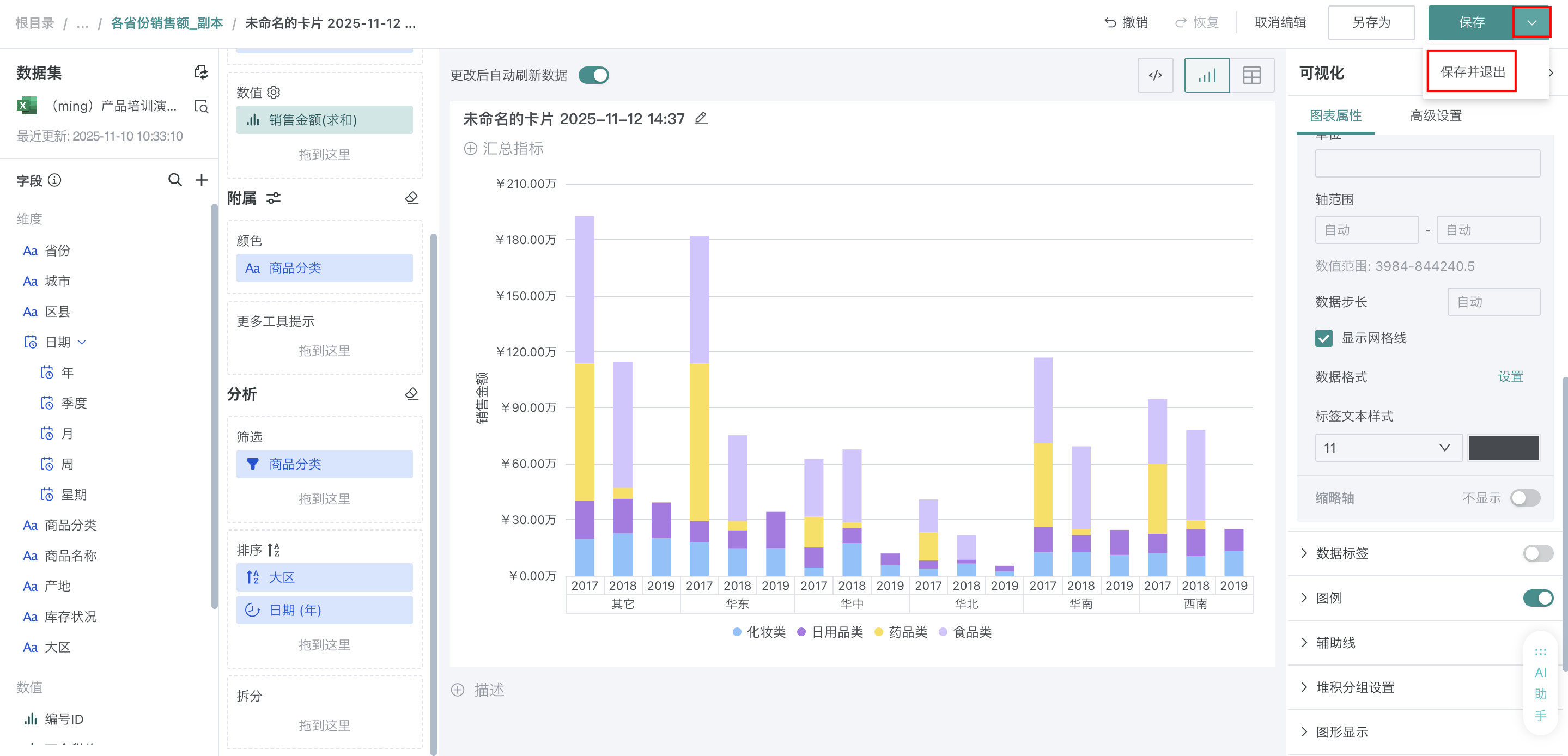This screenshot has height=756, width=1568.
Task: Click the 数据步长 input field
Action: coord(1493,302)
